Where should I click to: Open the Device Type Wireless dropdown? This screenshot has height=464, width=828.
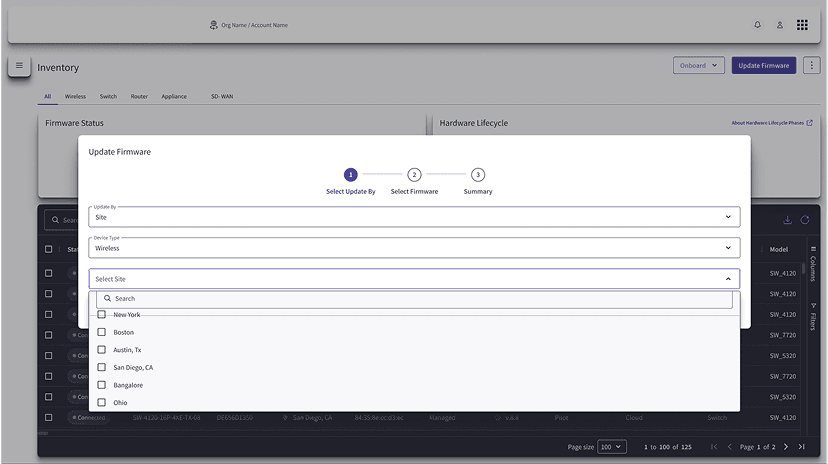(x=414, y=248)
